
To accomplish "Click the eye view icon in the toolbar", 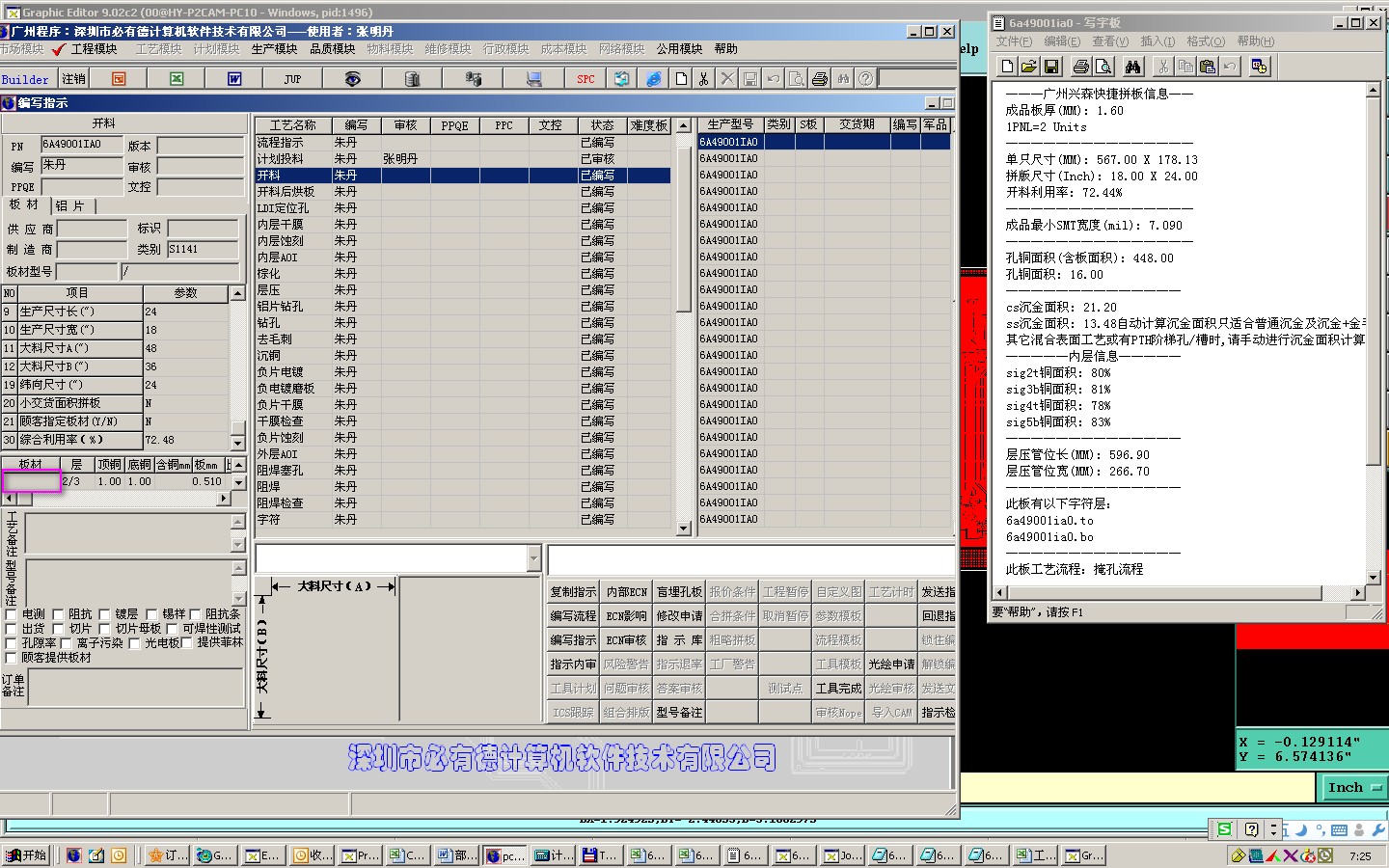I will (352, 79).
